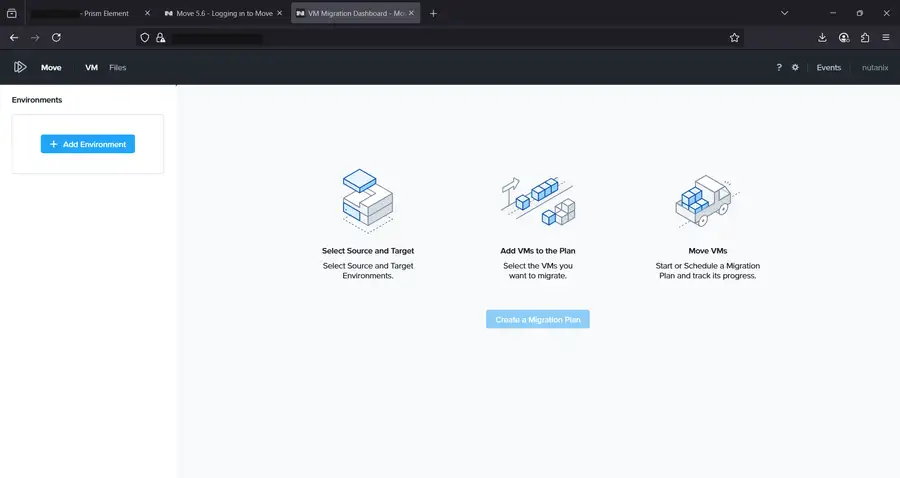Close the VM Migration Dashboard tab
Image resolution: width=900 pixels, height=478 pixels.
pos(411,13)
